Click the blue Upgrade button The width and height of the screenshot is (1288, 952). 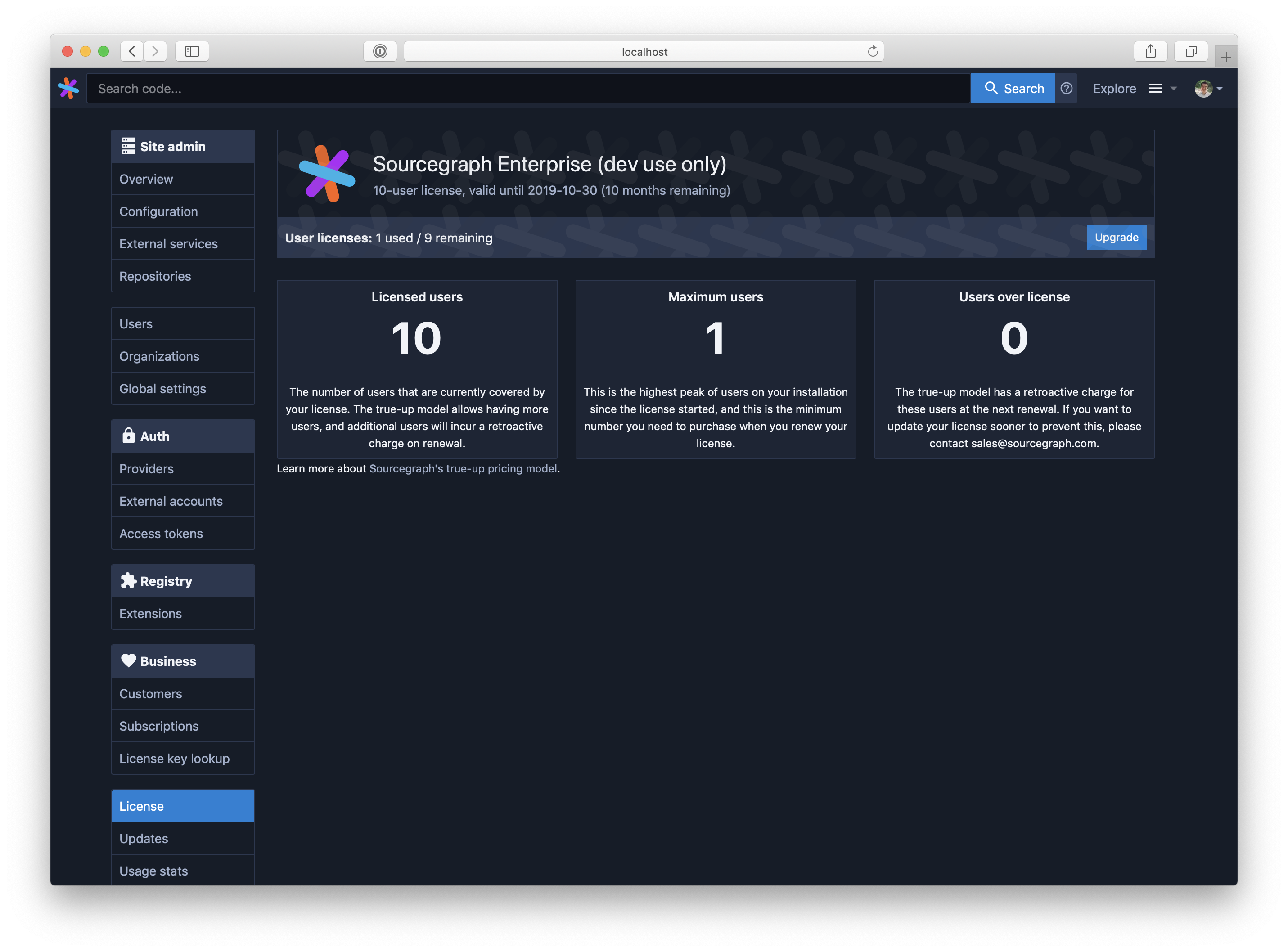pos(1116,238)
